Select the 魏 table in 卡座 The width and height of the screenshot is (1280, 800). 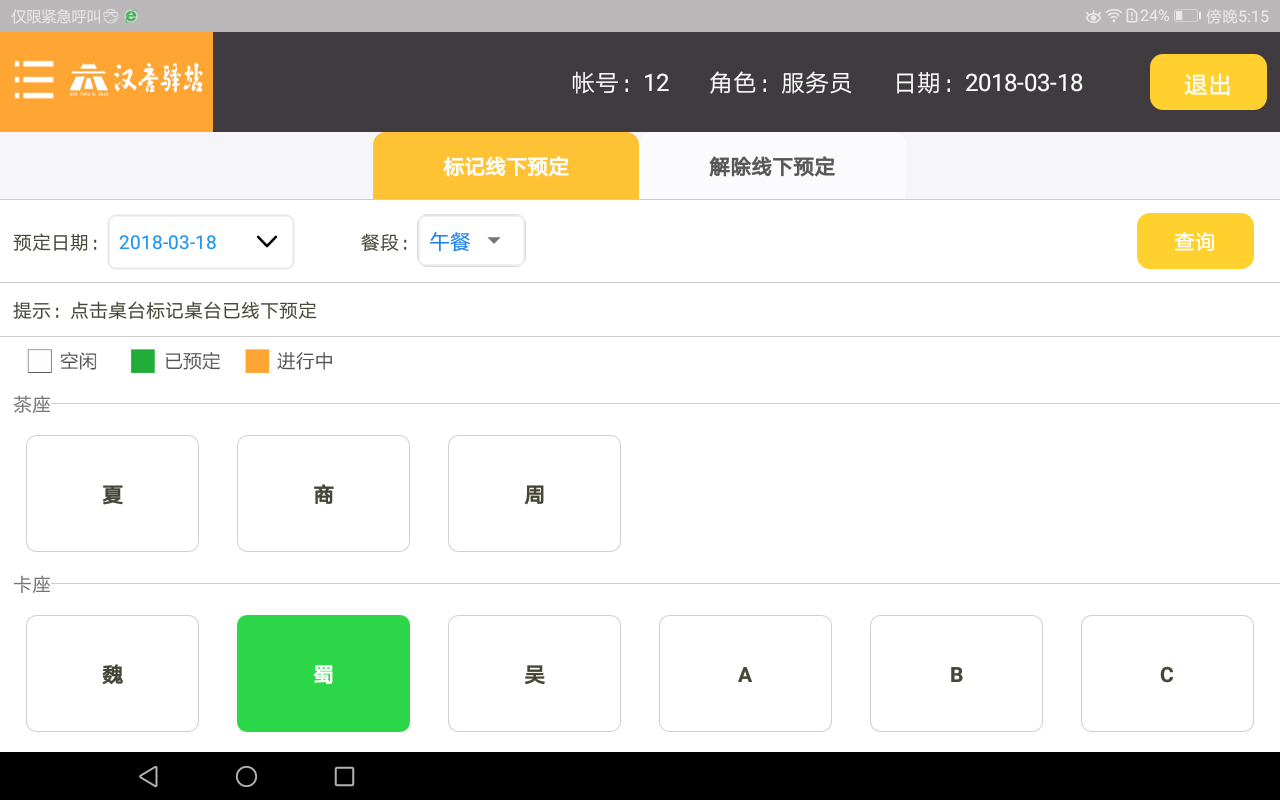tap(112, 673)
